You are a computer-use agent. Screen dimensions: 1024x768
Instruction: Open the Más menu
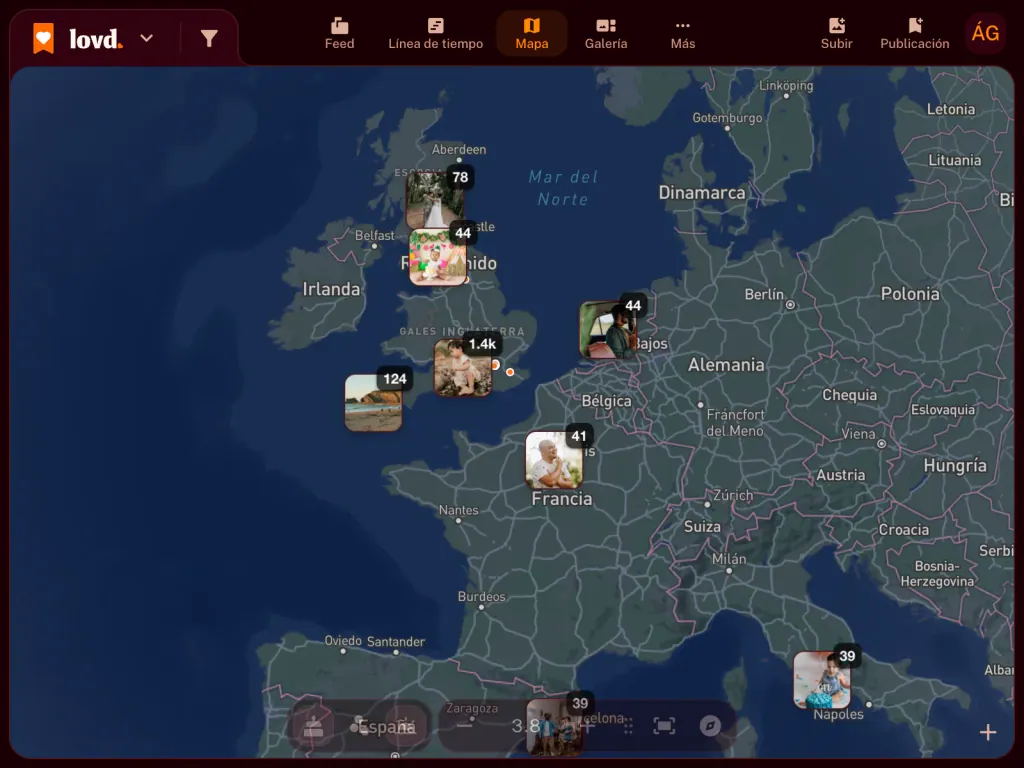click(682, 34)
